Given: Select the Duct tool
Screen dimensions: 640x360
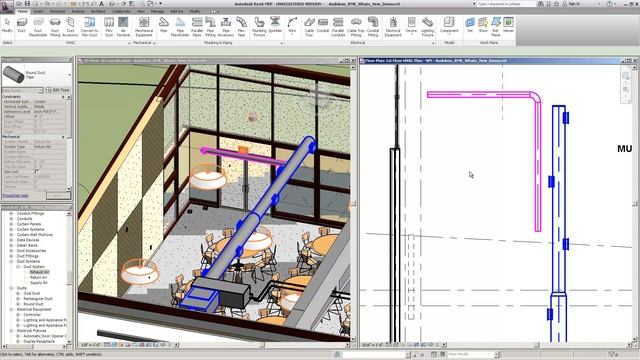Looking at the screenshot, I should 21,25.
